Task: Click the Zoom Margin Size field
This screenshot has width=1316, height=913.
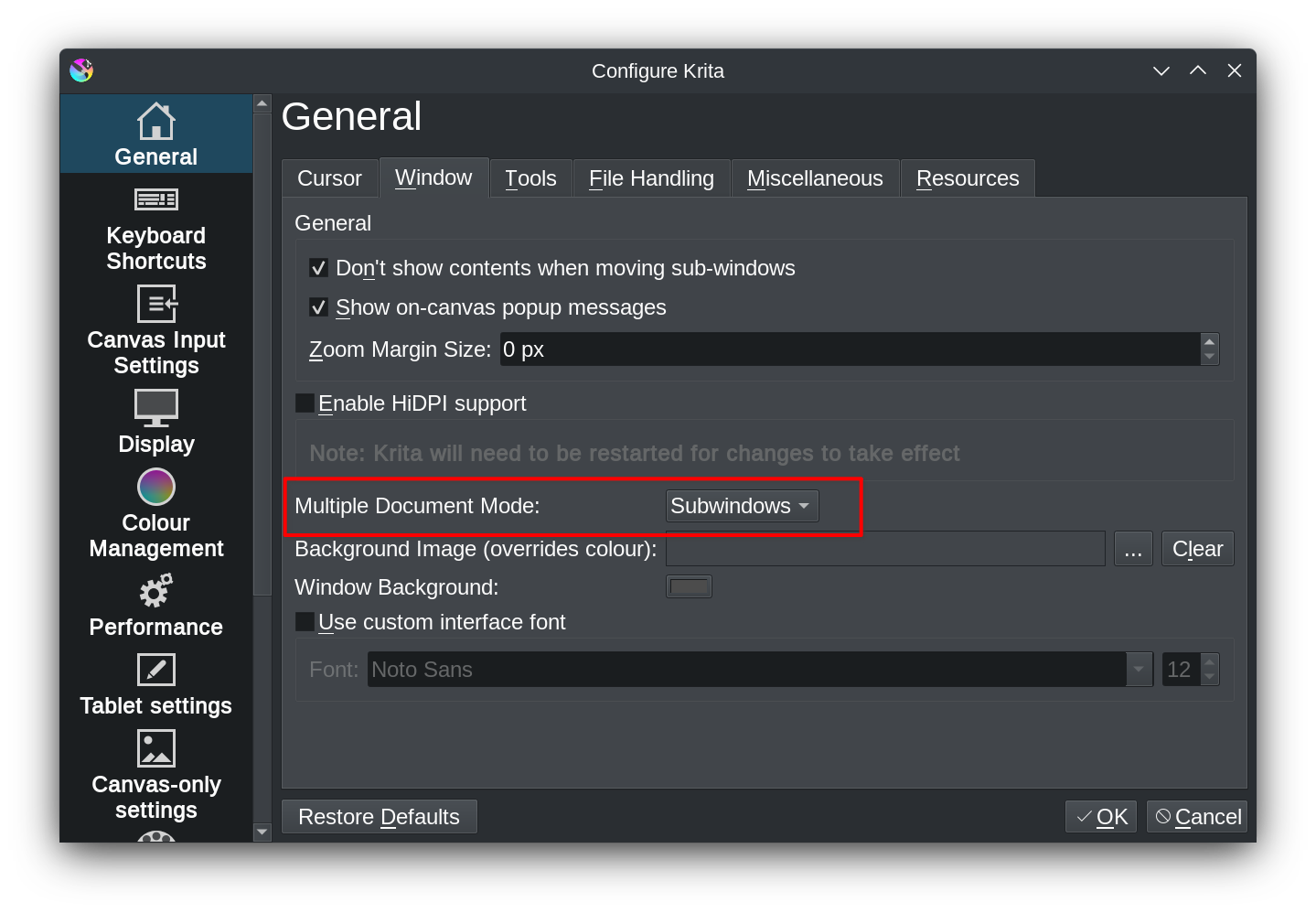Action: click(850, 349)
